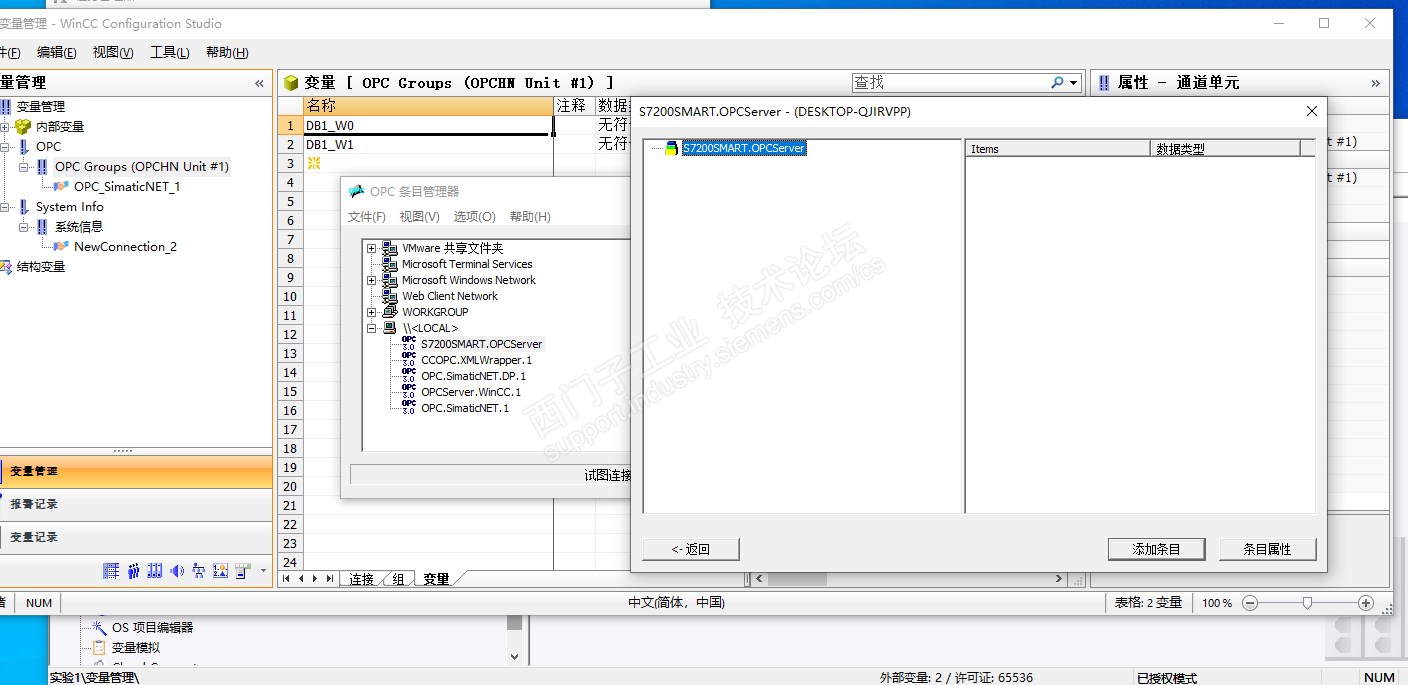Select row header 2 in variables table
Screen dimensions: 1408x685
click(290, 144)
